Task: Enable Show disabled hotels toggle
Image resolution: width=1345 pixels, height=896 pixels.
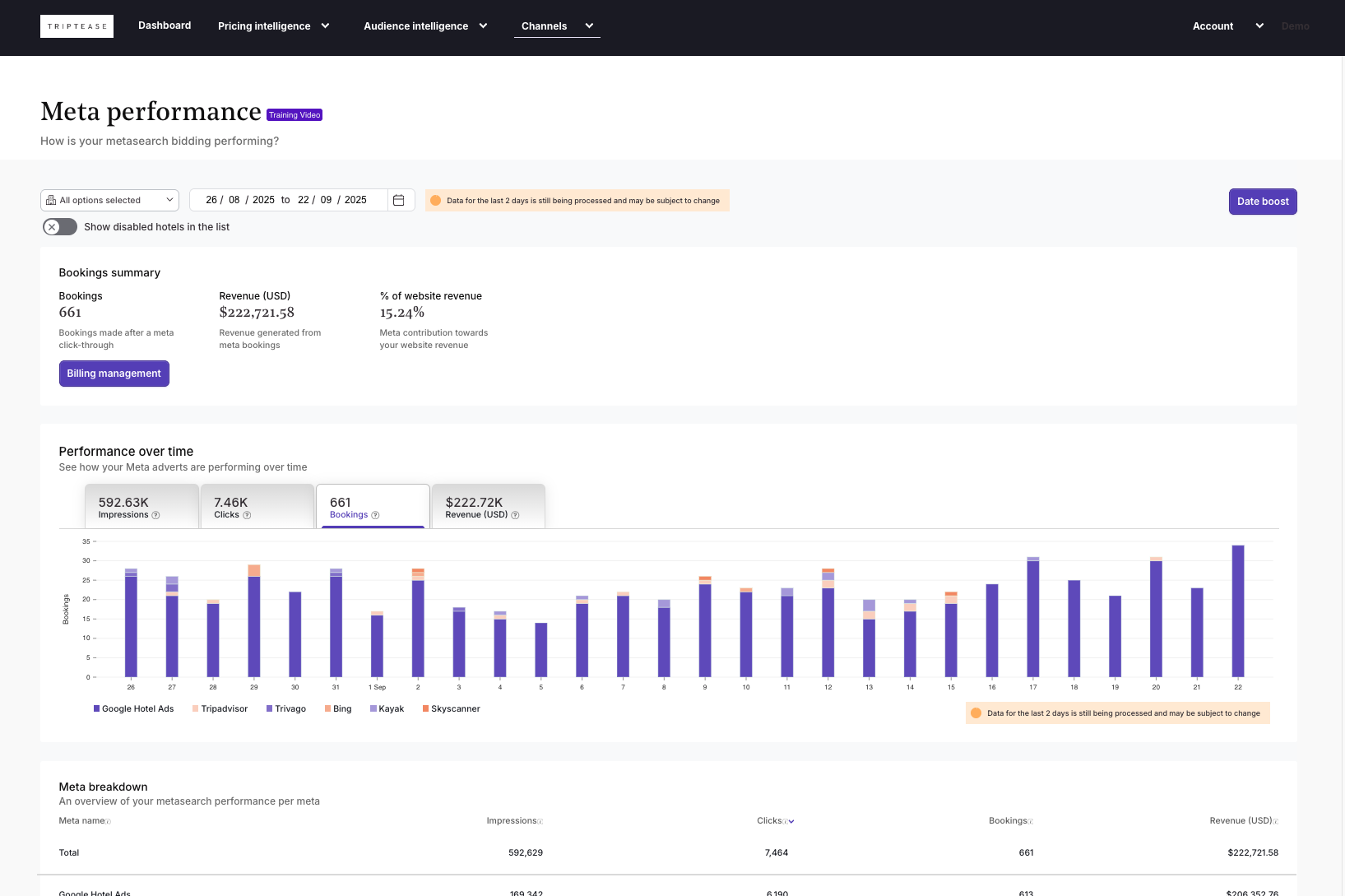Action: [60, 227]
